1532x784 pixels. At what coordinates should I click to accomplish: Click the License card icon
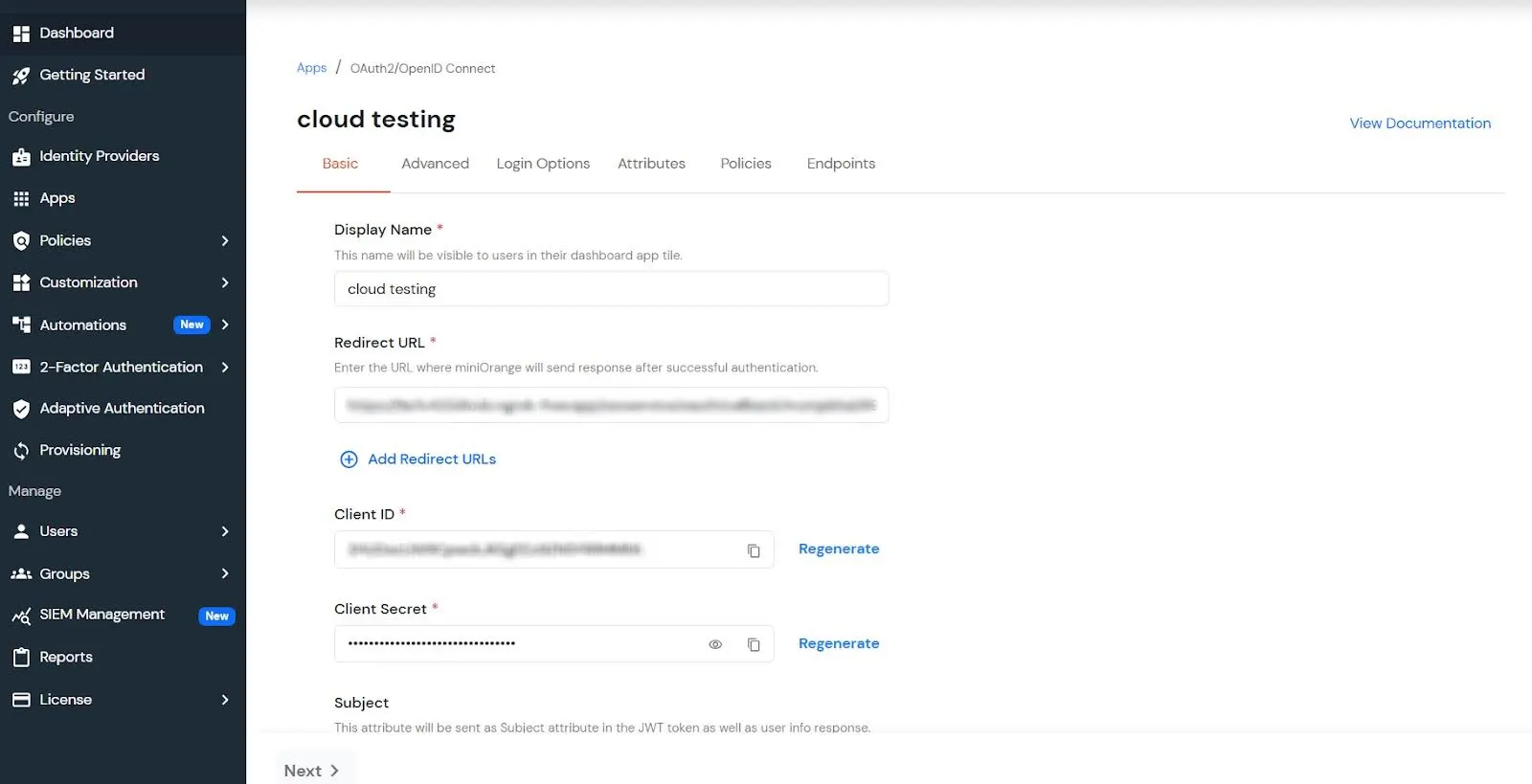(21, 700)
